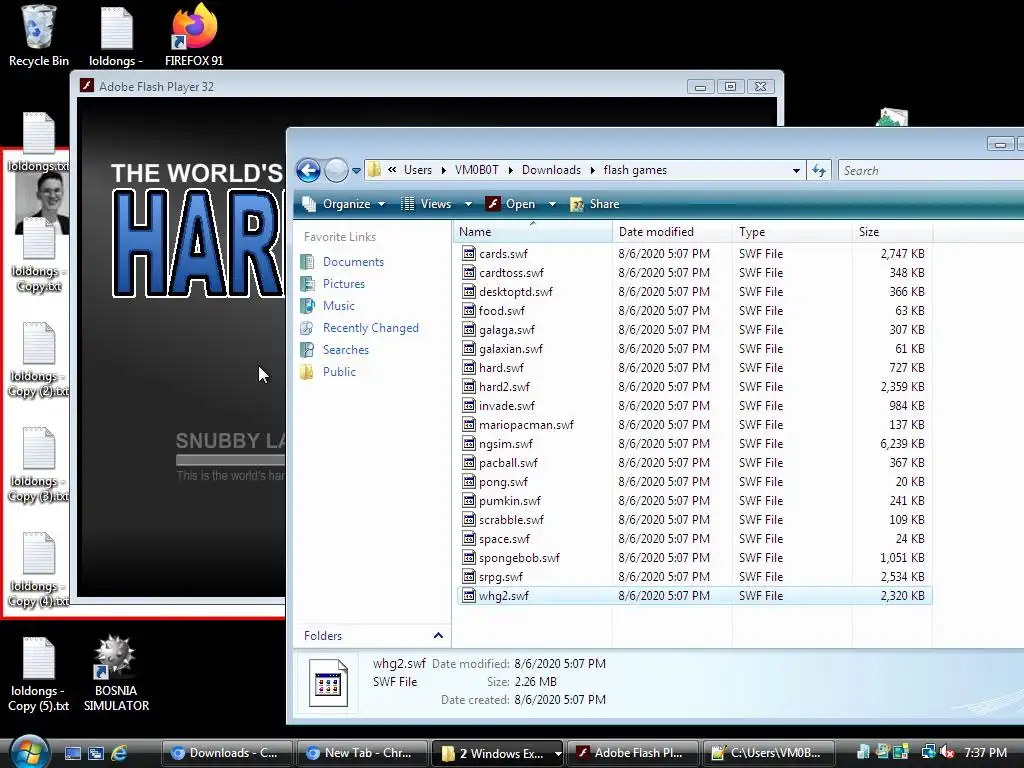Expand the Open with dropdown arrow

pyautogui.click(x=552, y=204)
